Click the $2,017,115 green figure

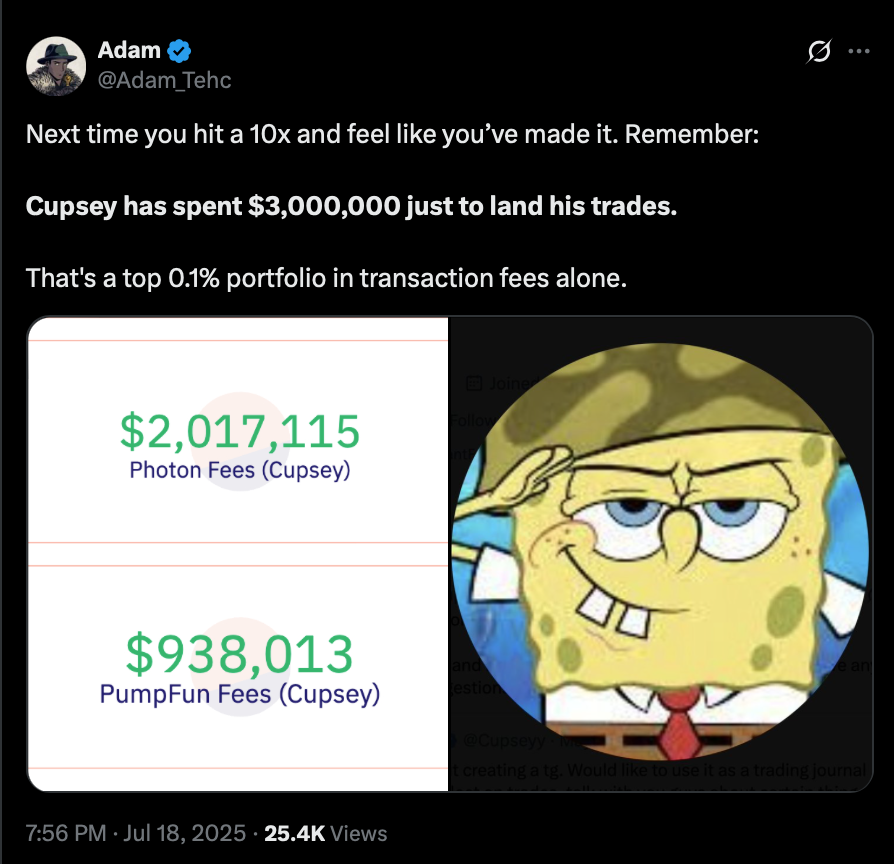239,431
